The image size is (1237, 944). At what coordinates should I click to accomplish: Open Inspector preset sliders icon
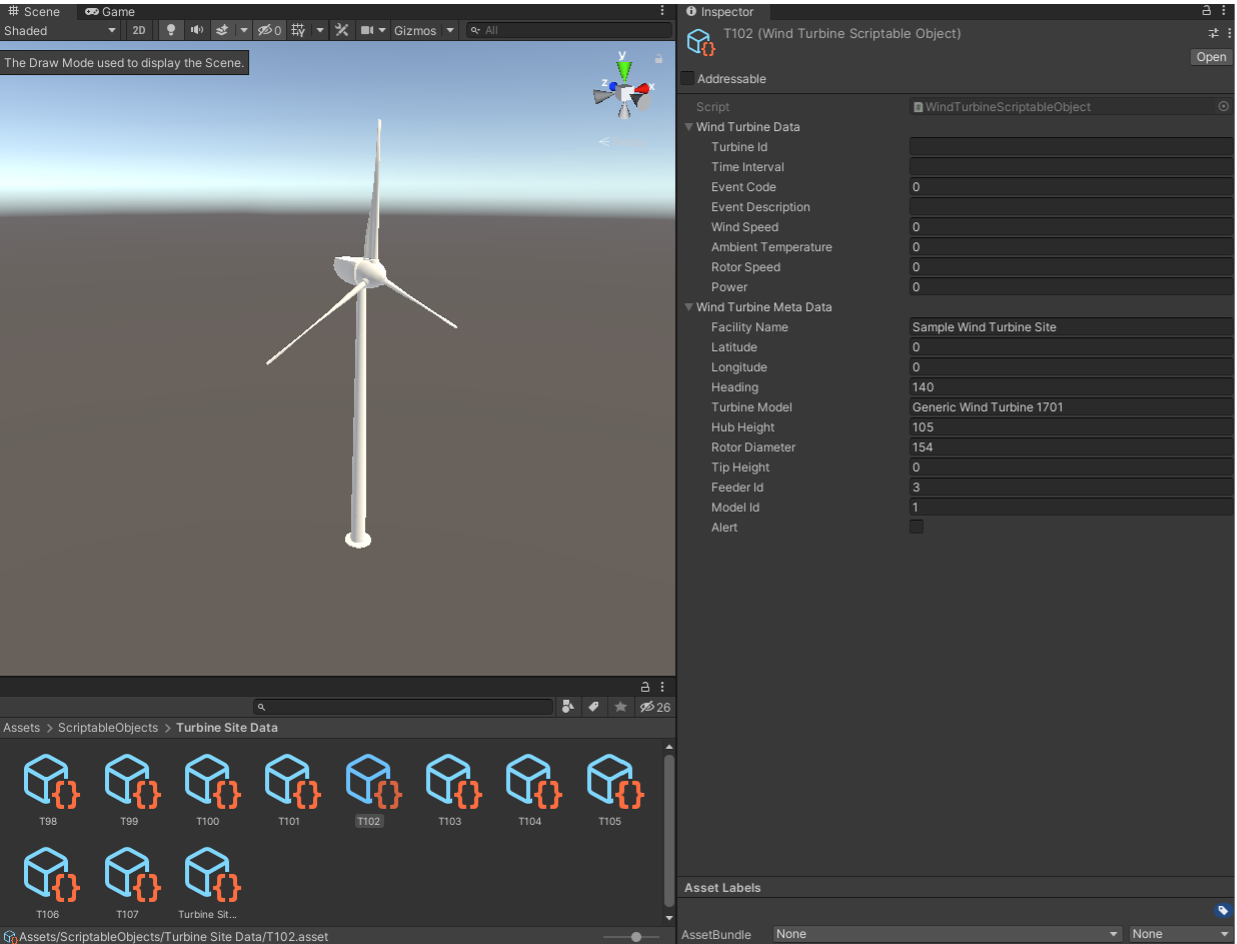click(x=1213, y=34)
